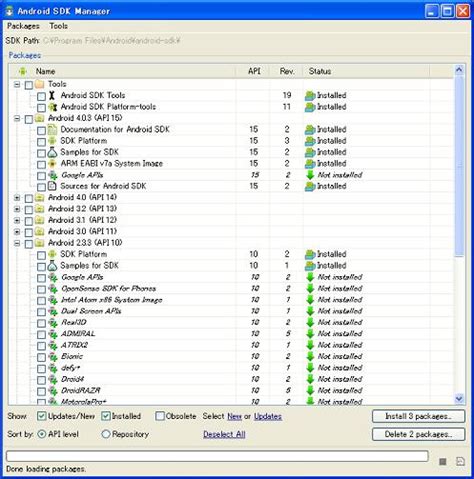Tick the Documentation for Android SDK checkbox
Viewport: 474px width, 479px height.
(x=41, y=130)
